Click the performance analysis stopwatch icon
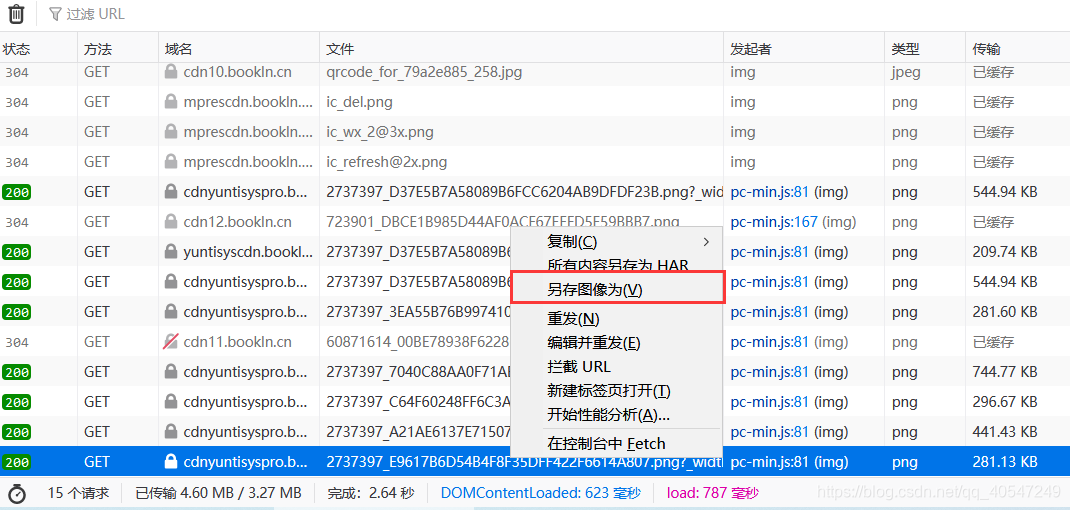 (x=16, y=493)
